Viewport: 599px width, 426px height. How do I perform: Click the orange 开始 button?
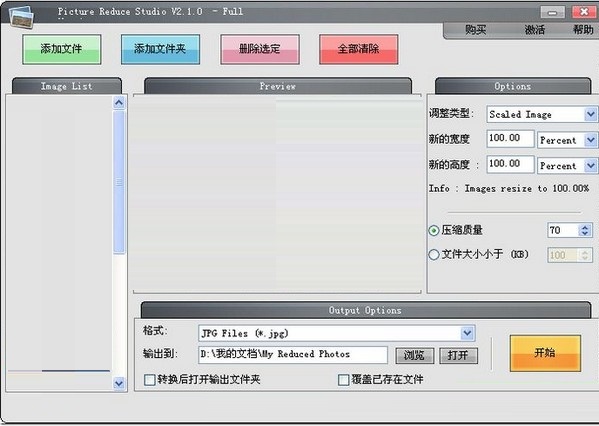pos(545,353)
